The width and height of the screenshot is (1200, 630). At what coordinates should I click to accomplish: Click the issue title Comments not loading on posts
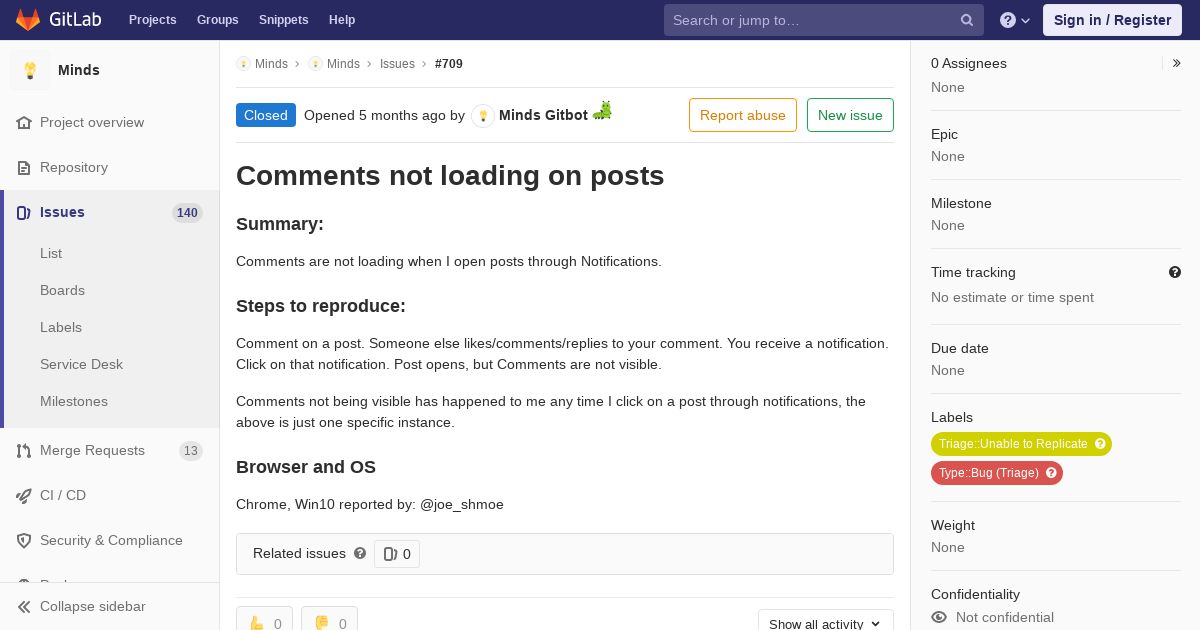450,176
